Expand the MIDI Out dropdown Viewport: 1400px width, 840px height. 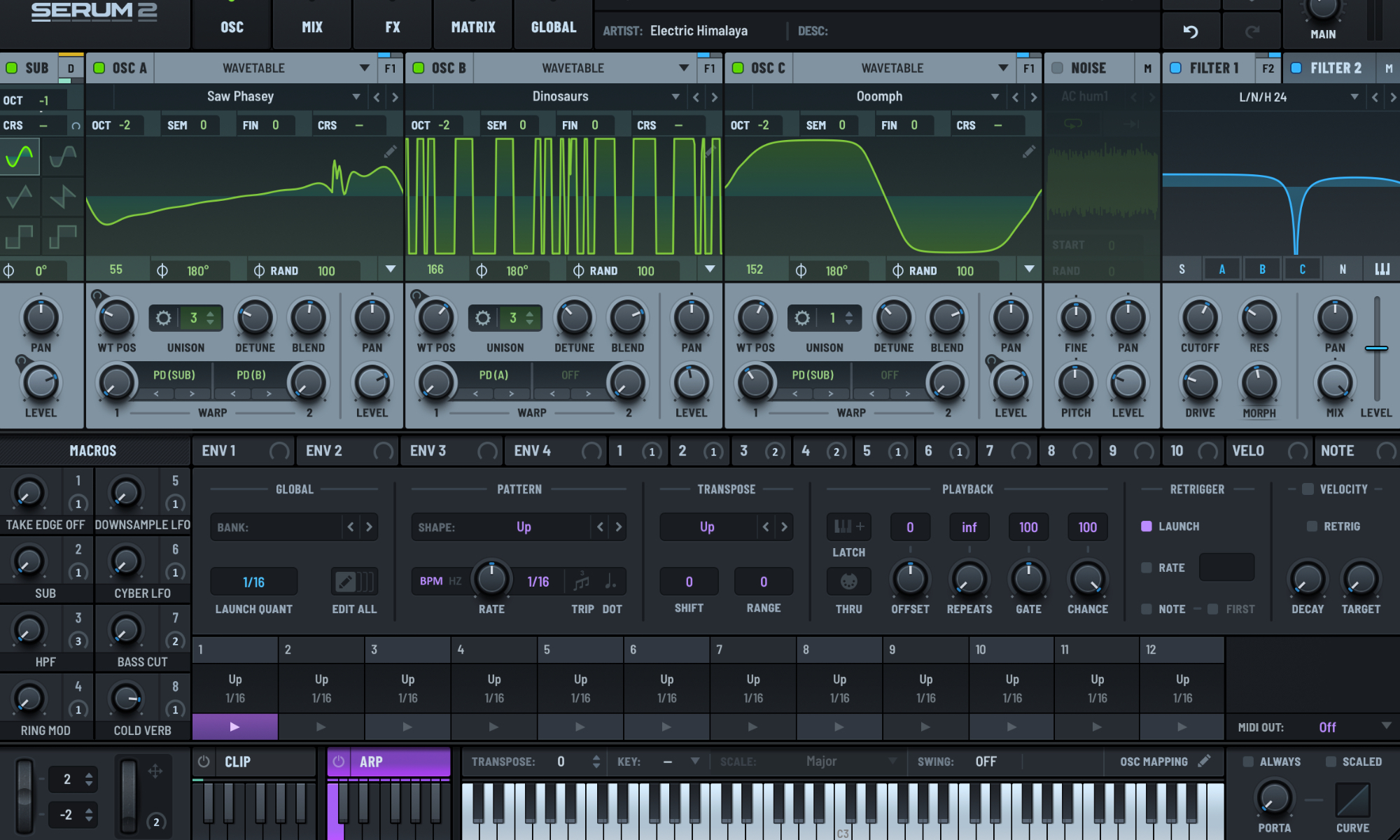1386,727
